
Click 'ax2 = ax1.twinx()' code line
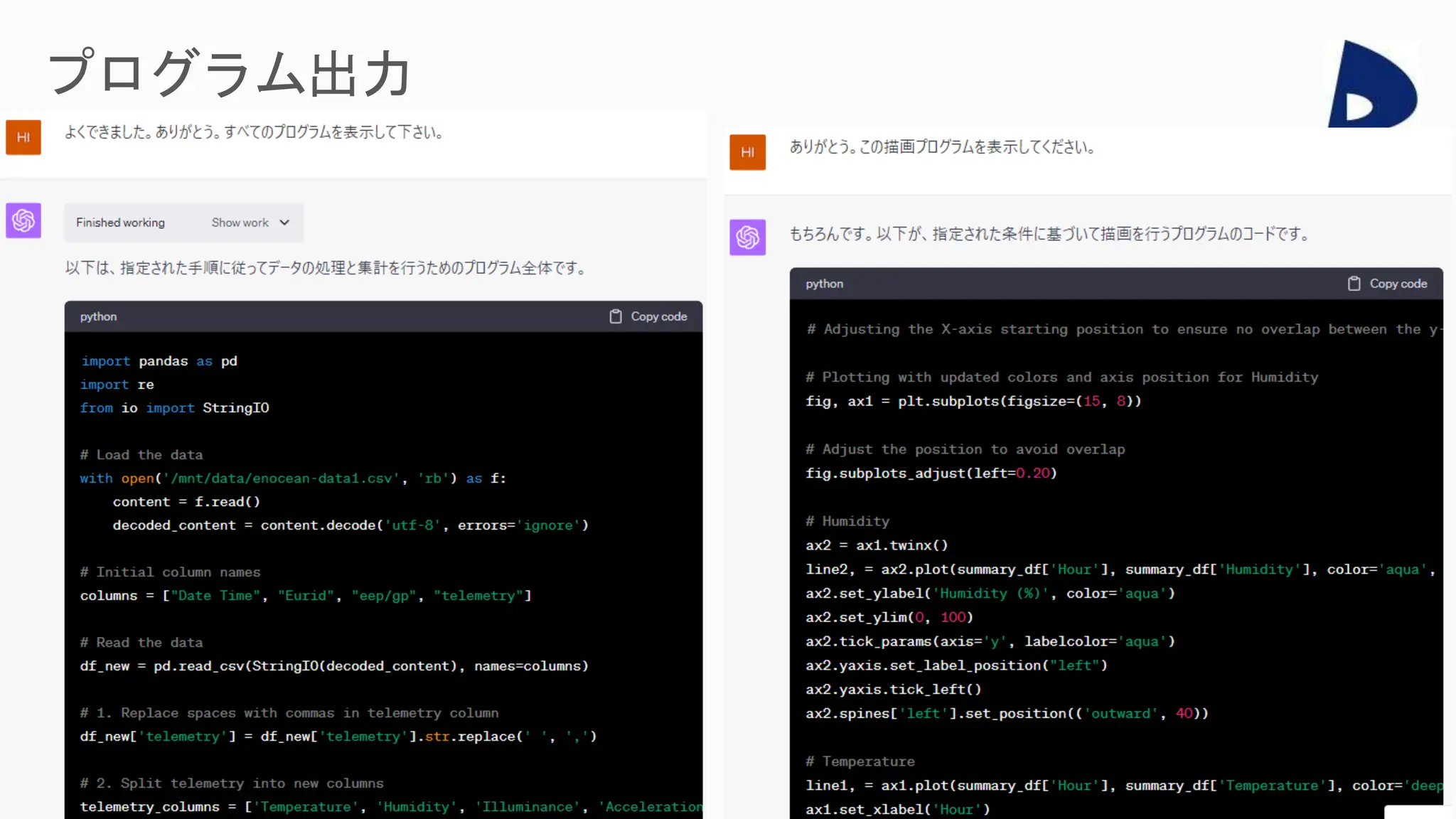coord(876,545)
